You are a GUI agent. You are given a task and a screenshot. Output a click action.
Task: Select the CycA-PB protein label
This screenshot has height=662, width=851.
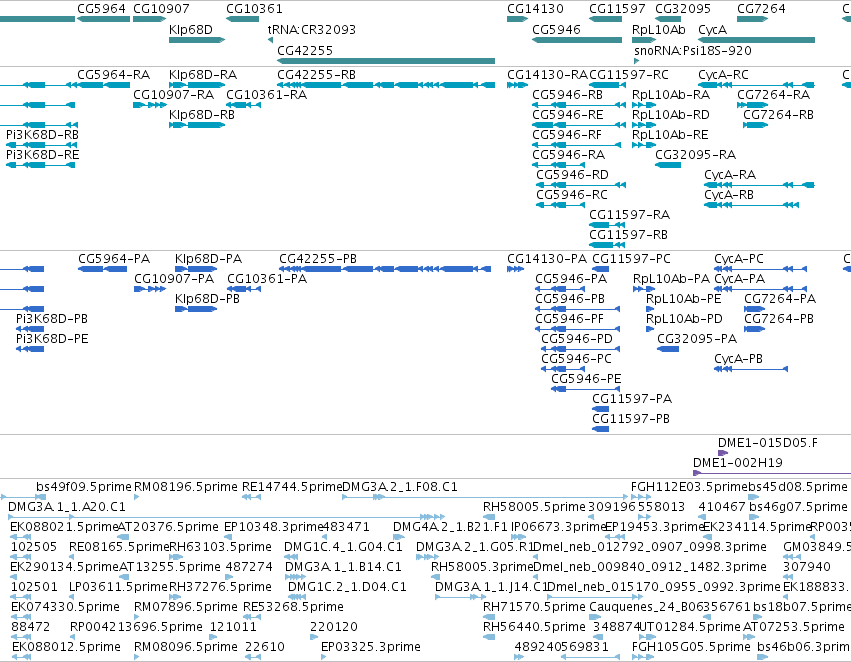tap(739, 359)
